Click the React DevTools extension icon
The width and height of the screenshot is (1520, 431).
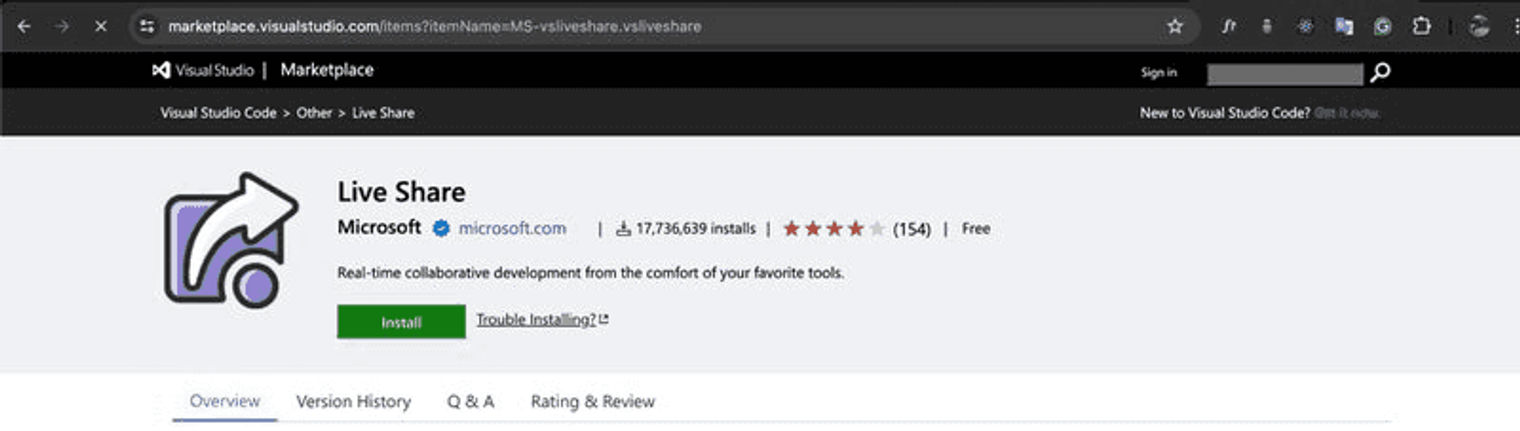pos(1305,27)
